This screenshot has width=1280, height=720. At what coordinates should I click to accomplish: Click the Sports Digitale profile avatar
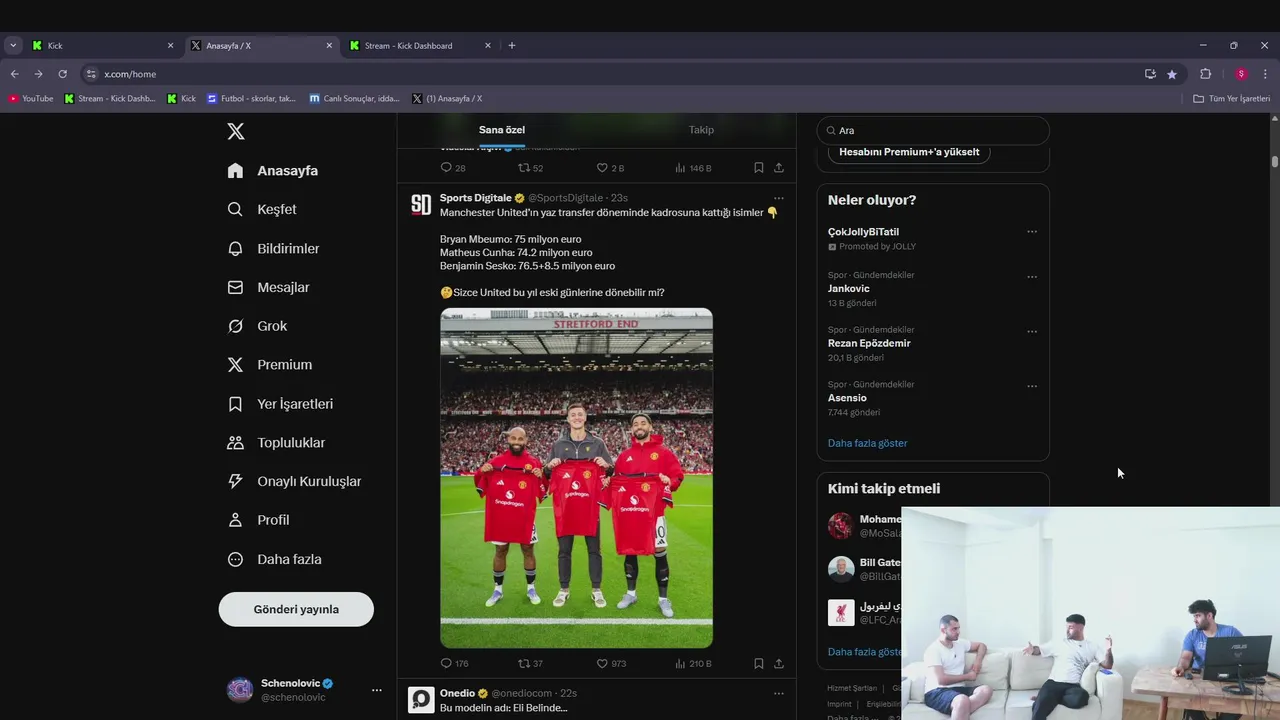(x=421, y=205)
